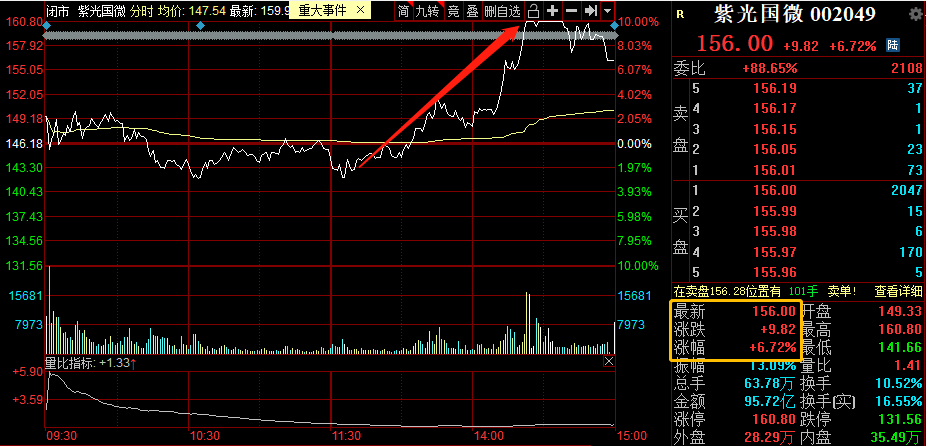Click the event diamond marker at 15:00

pyautogui.click(x=615, y=25)
